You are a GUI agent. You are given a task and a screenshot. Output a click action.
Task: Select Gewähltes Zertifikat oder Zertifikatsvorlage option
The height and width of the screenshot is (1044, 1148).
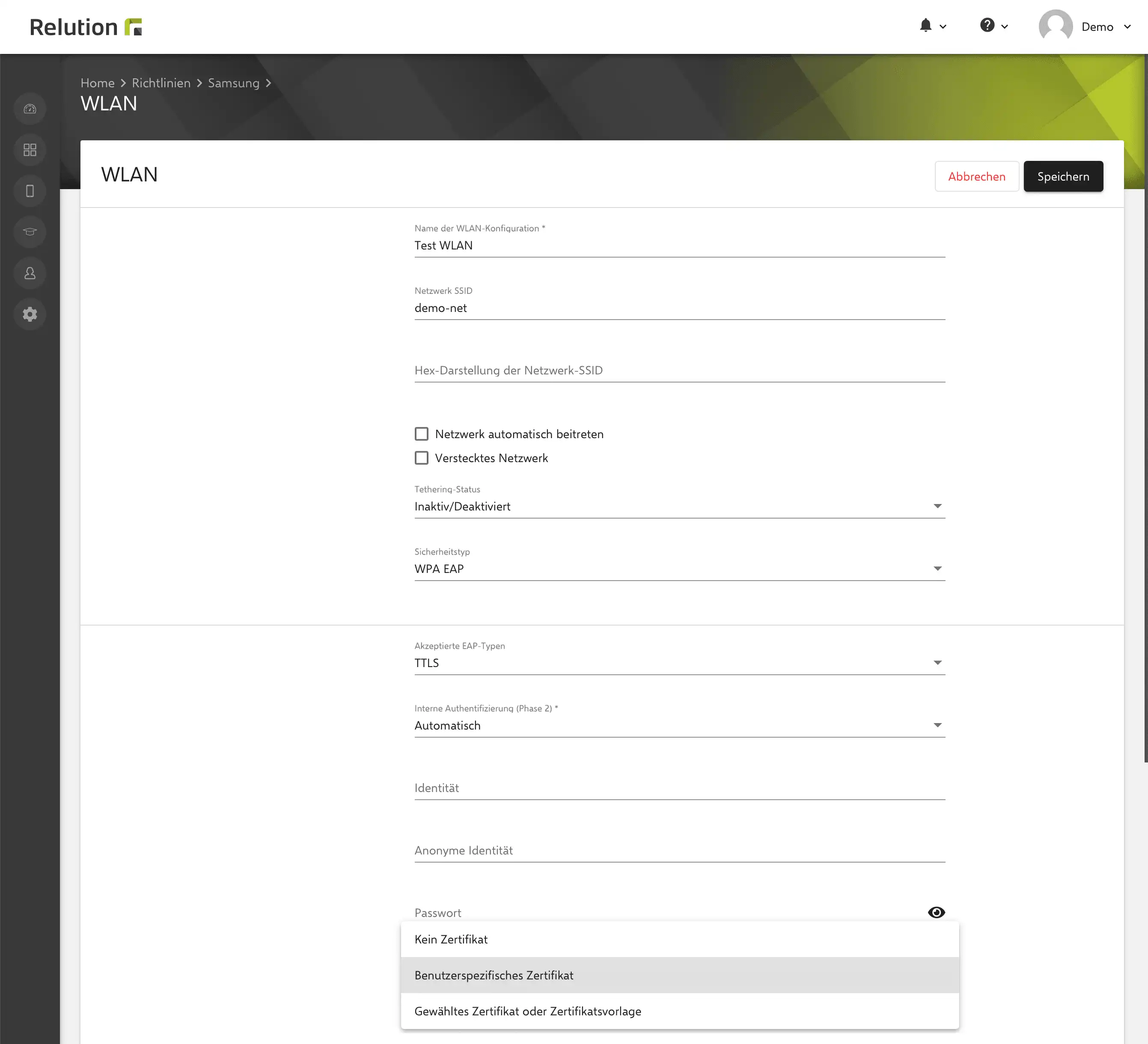pyautogui.click(x=679, y=1011)
